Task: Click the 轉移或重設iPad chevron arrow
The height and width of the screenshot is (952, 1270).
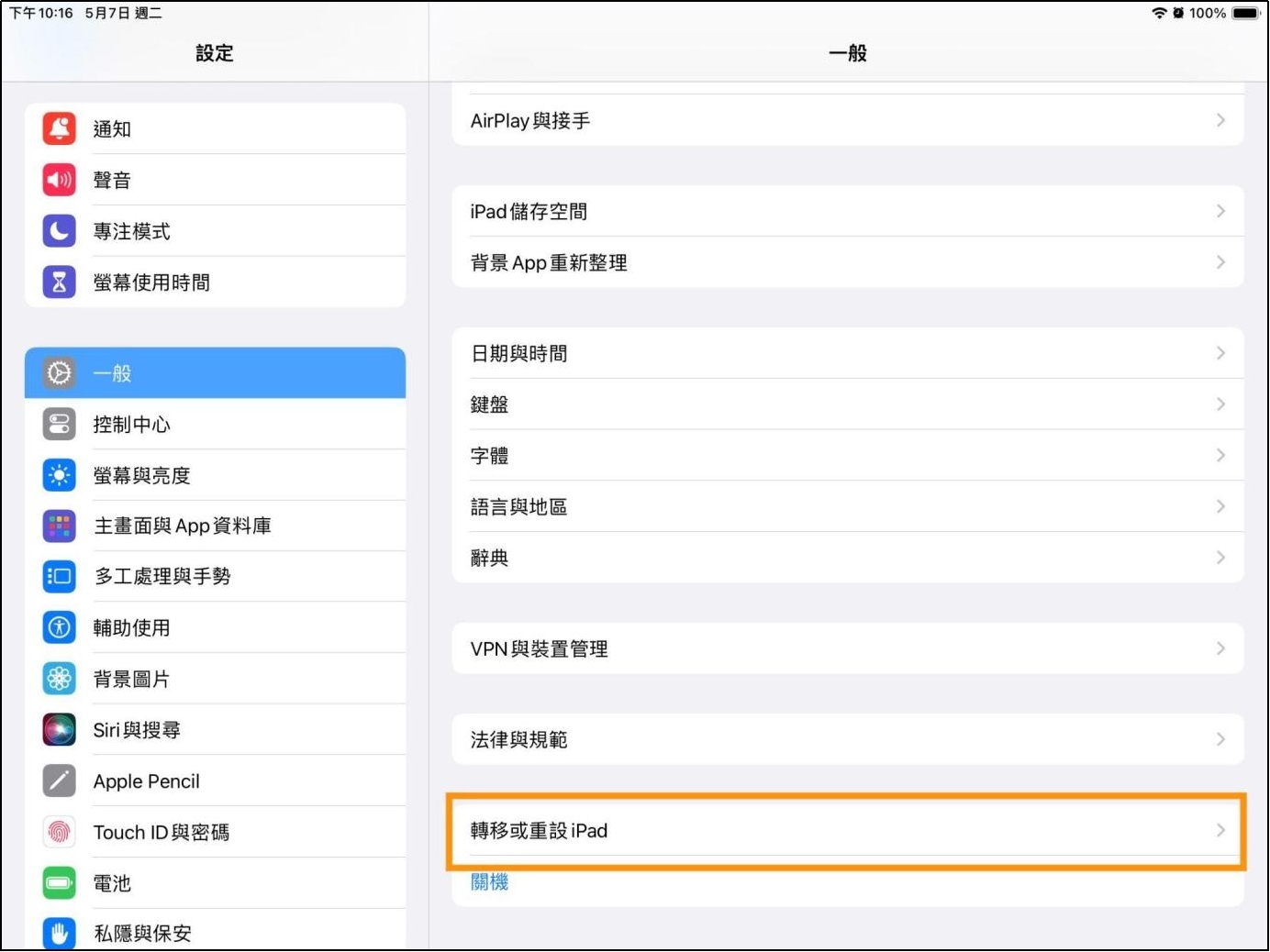Action: click(x=1220, y=831)
